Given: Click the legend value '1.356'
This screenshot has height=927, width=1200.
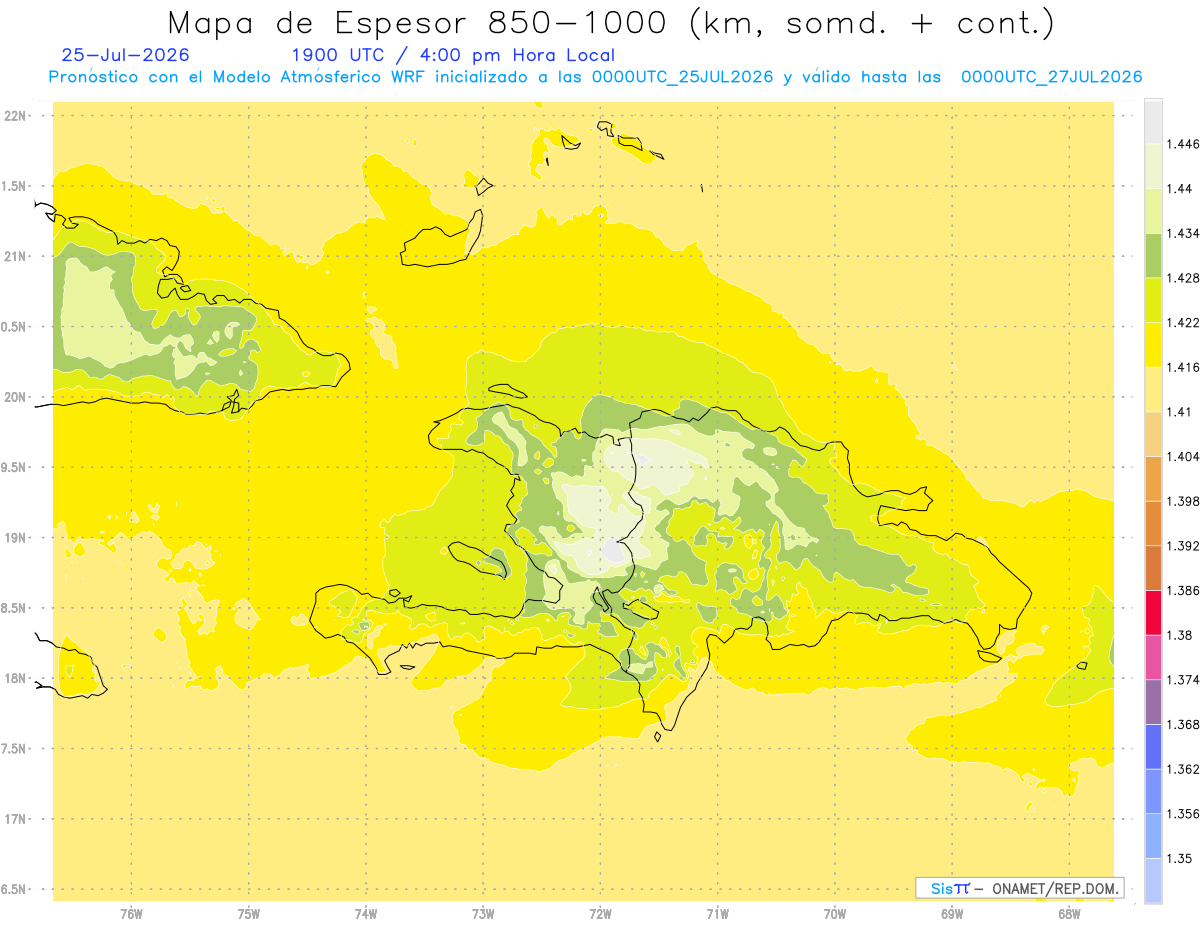Looking at the screenshot, I should (1183, 814).
